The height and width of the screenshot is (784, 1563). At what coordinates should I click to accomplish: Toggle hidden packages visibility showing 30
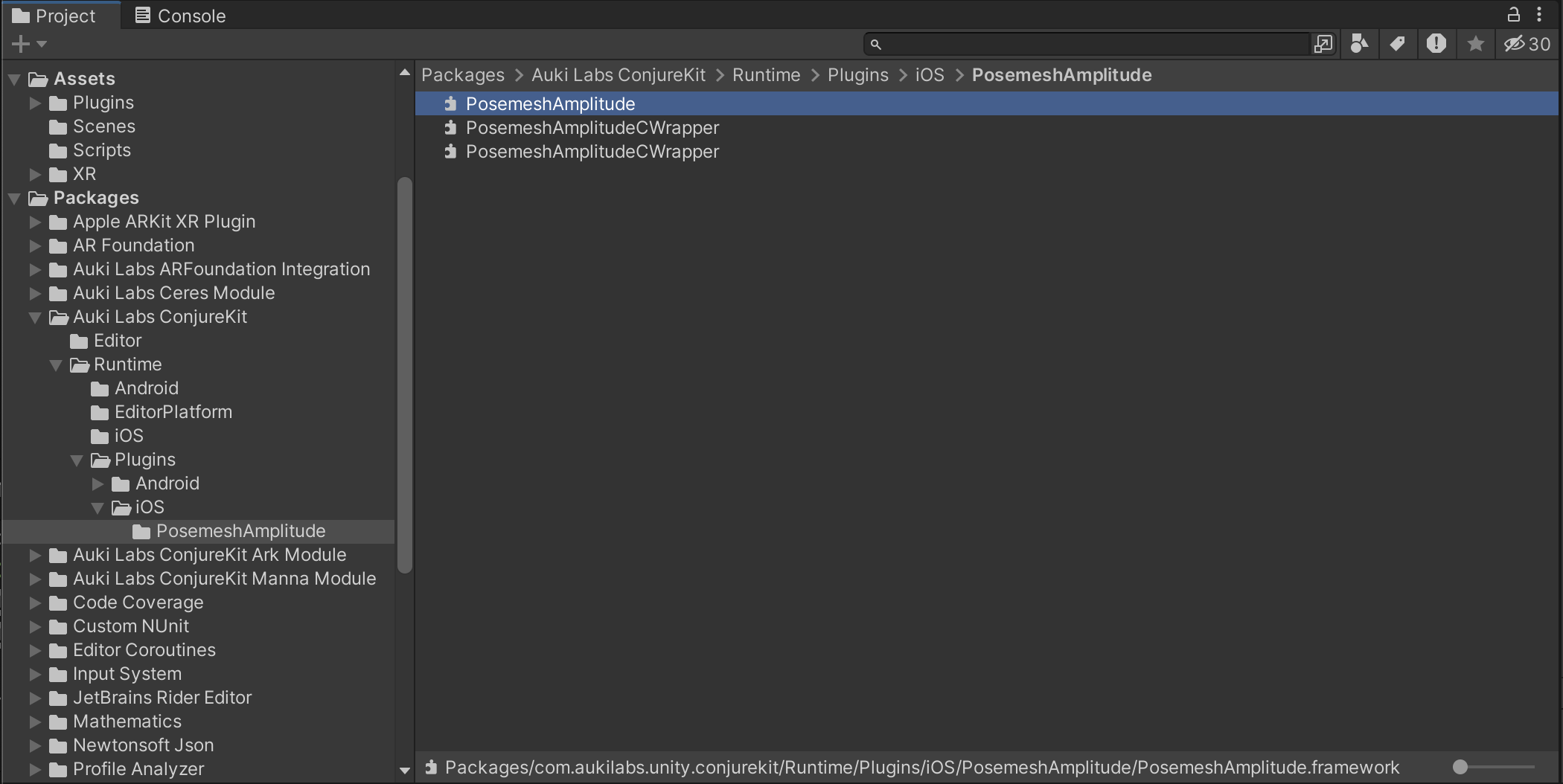[x=1527, y=45]
